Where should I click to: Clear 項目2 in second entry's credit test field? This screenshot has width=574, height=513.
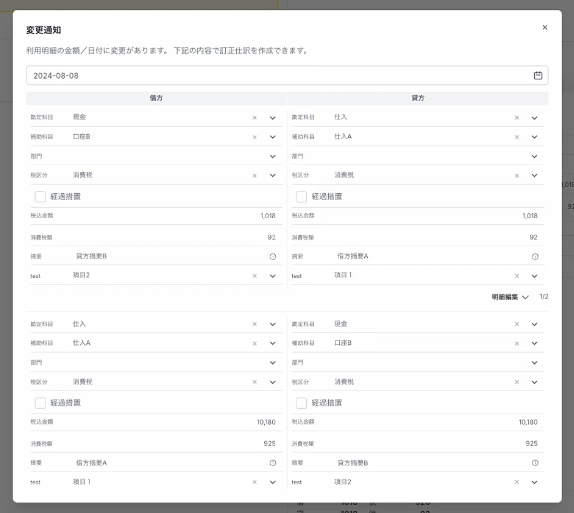[517, 482]
